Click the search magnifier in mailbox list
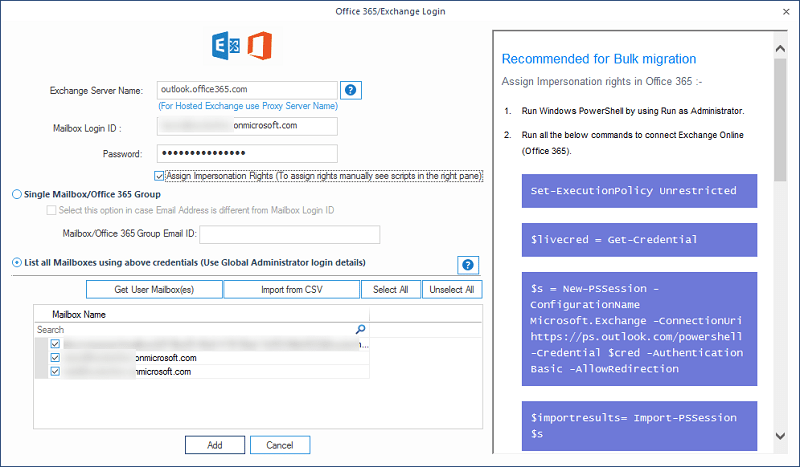Image resolution: width=800 pixels, height=467 pixels. click(x=360, y=329)
